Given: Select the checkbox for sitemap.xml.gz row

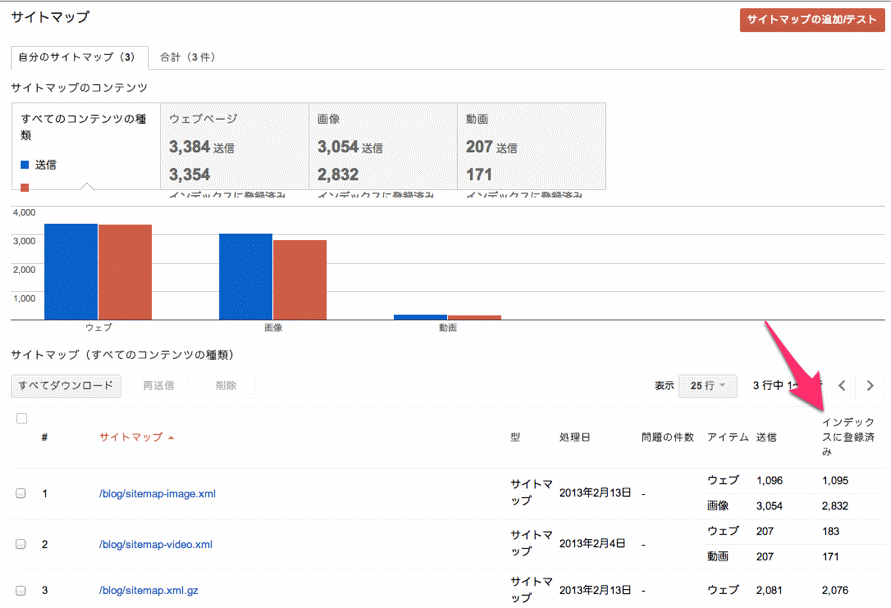Looking at the screenshot, I should [21, 590].
